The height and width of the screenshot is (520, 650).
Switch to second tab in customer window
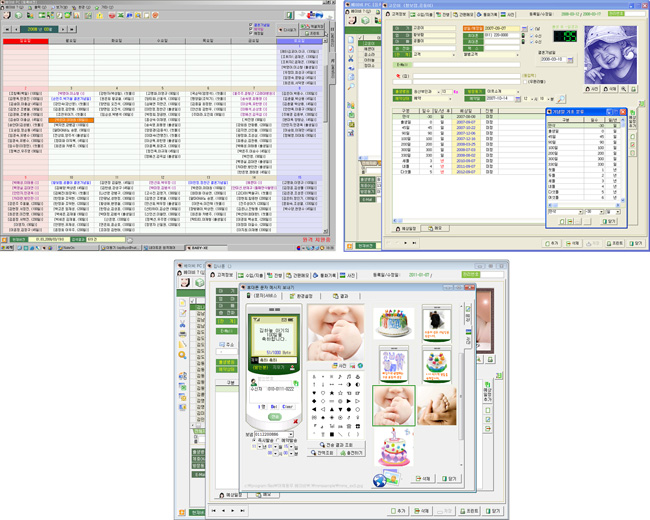(421, 15)
